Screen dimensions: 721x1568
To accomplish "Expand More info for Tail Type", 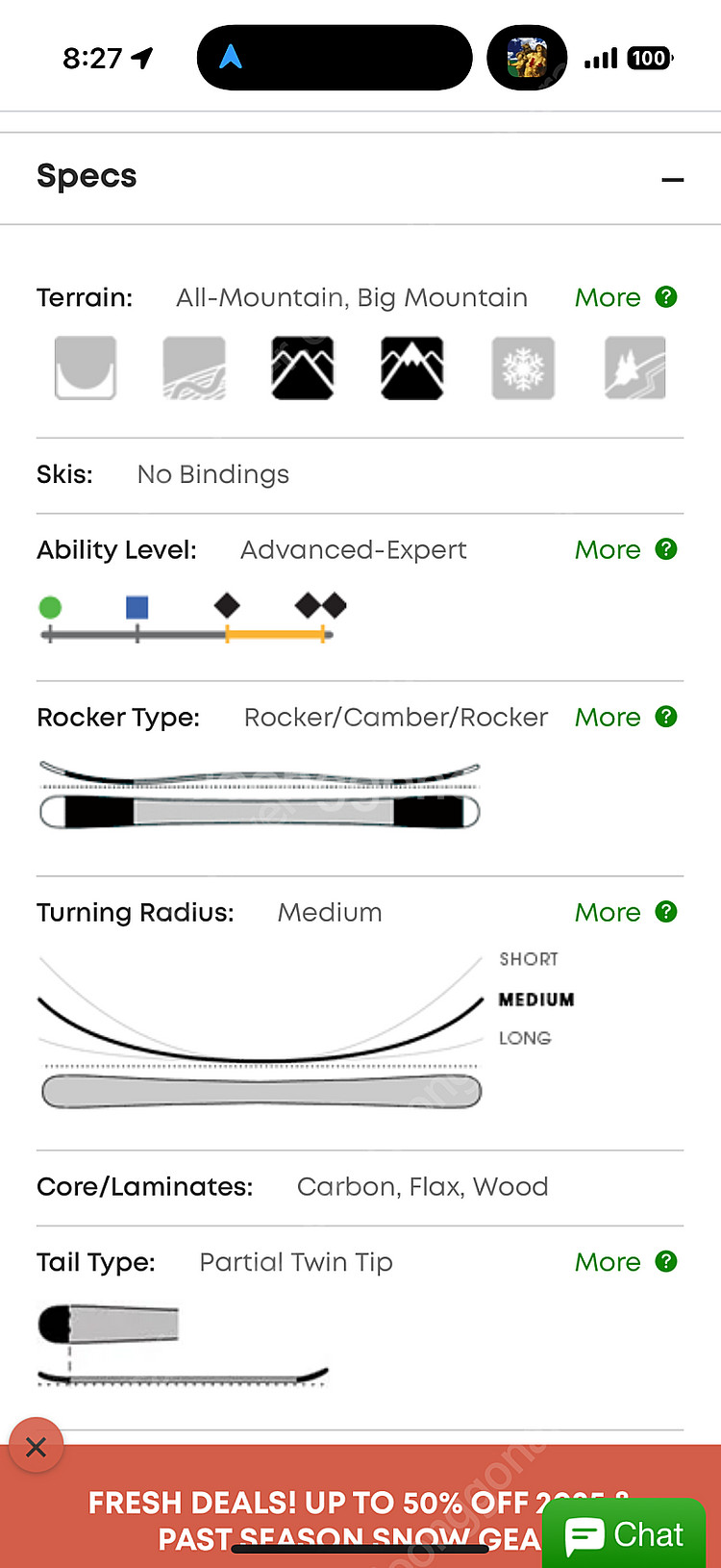I will pyautogui.click(x=608, y=1262).
